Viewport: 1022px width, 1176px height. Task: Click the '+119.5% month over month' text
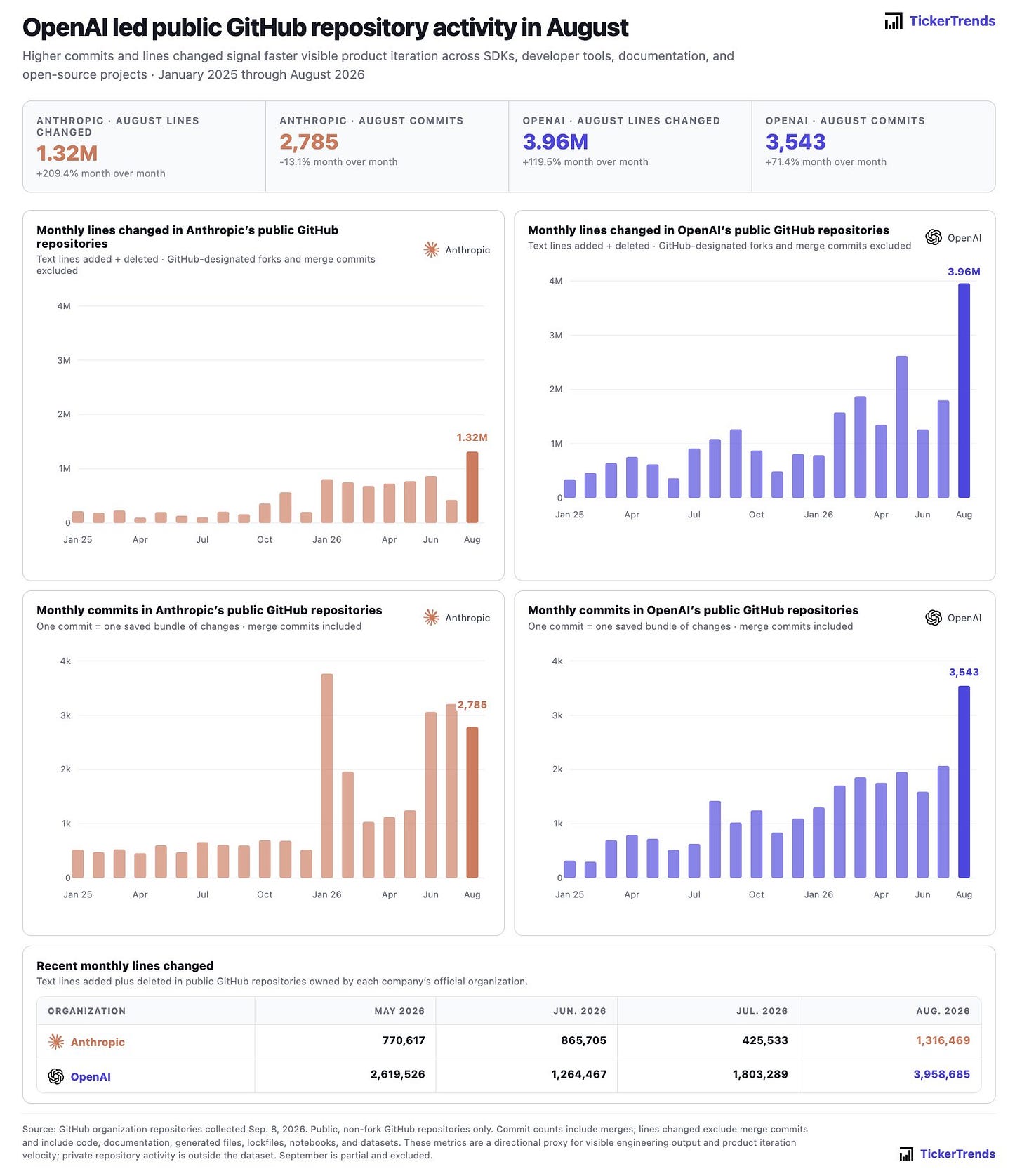point(585,162)
